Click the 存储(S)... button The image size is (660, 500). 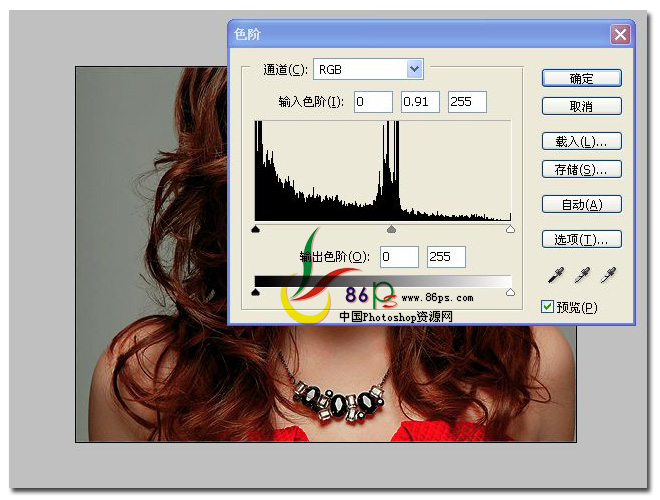582,169
